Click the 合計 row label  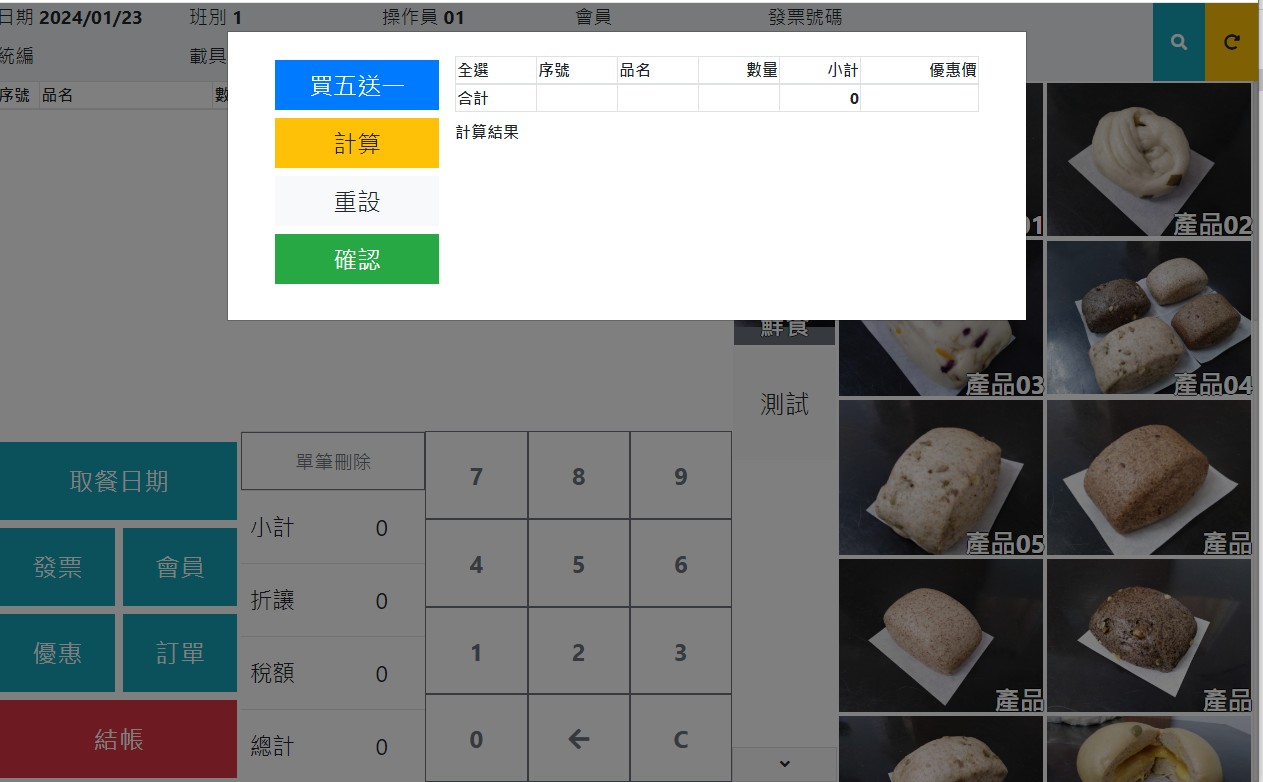(x=473, y=98)
